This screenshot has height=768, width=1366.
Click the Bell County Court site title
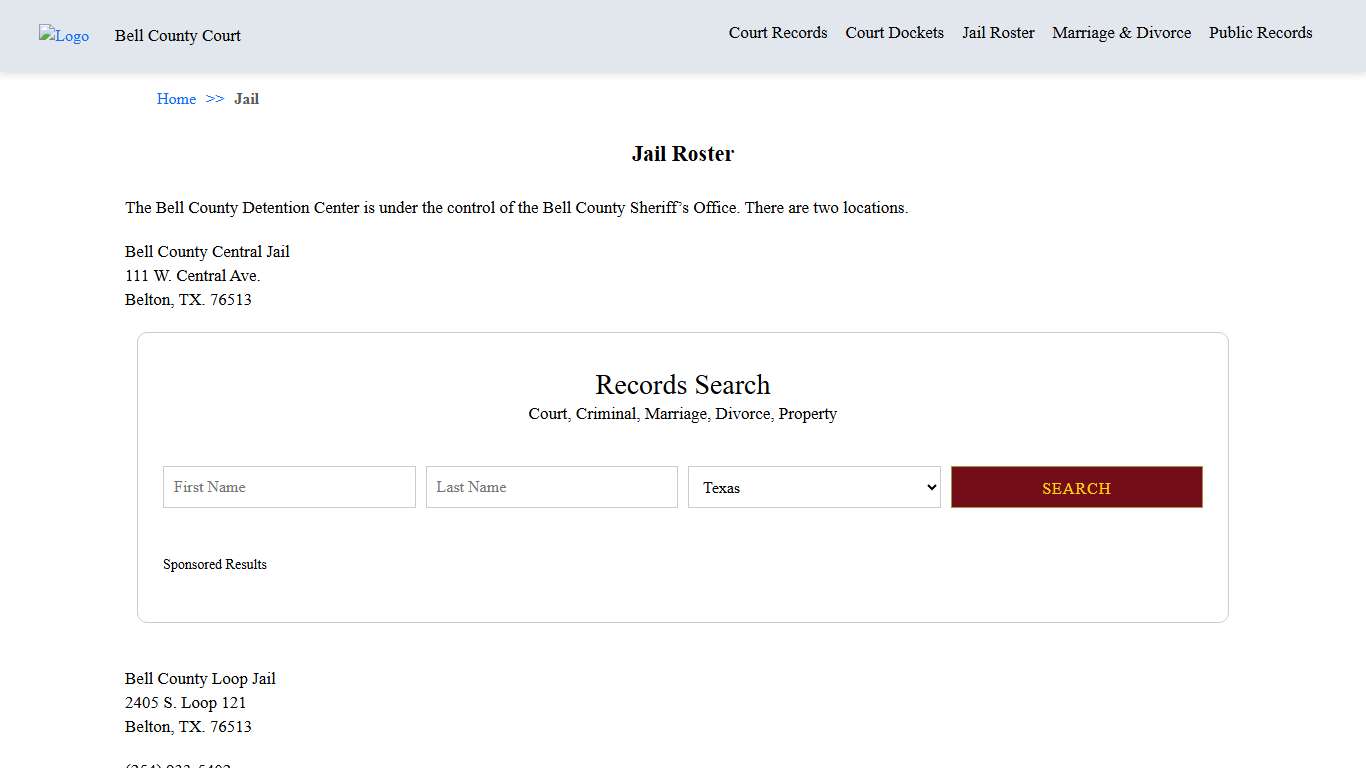click(177, 36)
